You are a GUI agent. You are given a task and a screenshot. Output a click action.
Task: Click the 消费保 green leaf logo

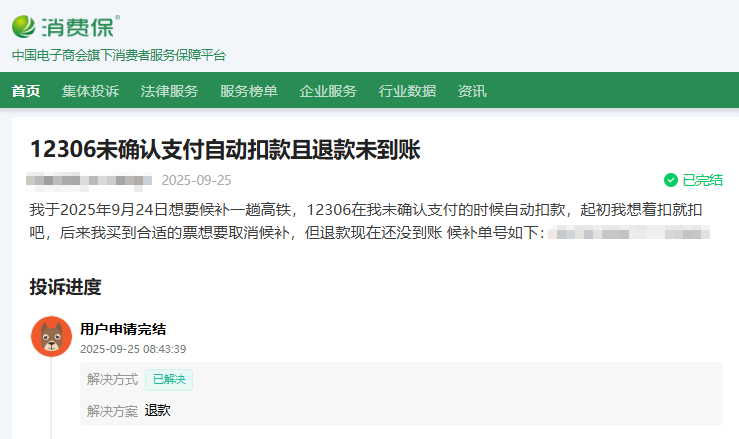[x=24, y=26]
